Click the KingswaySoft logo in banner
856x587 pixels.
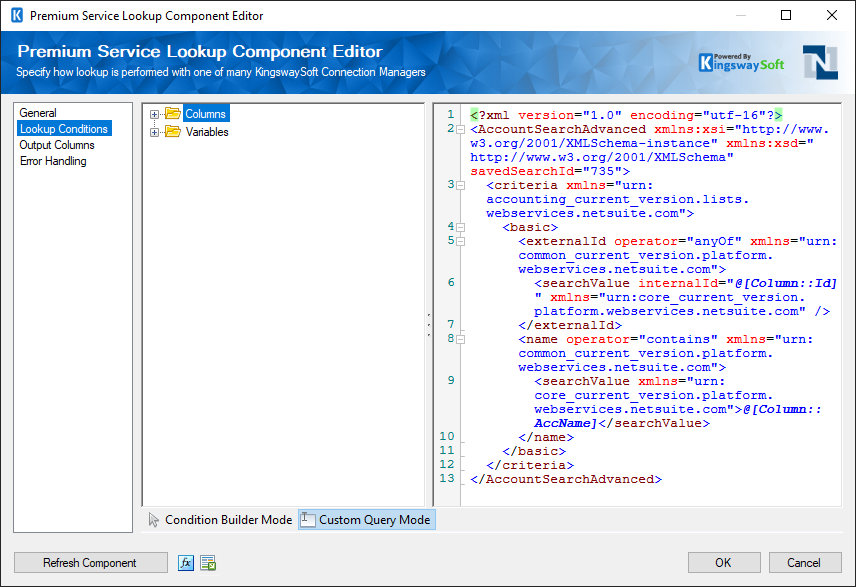(x=741, y=63)
